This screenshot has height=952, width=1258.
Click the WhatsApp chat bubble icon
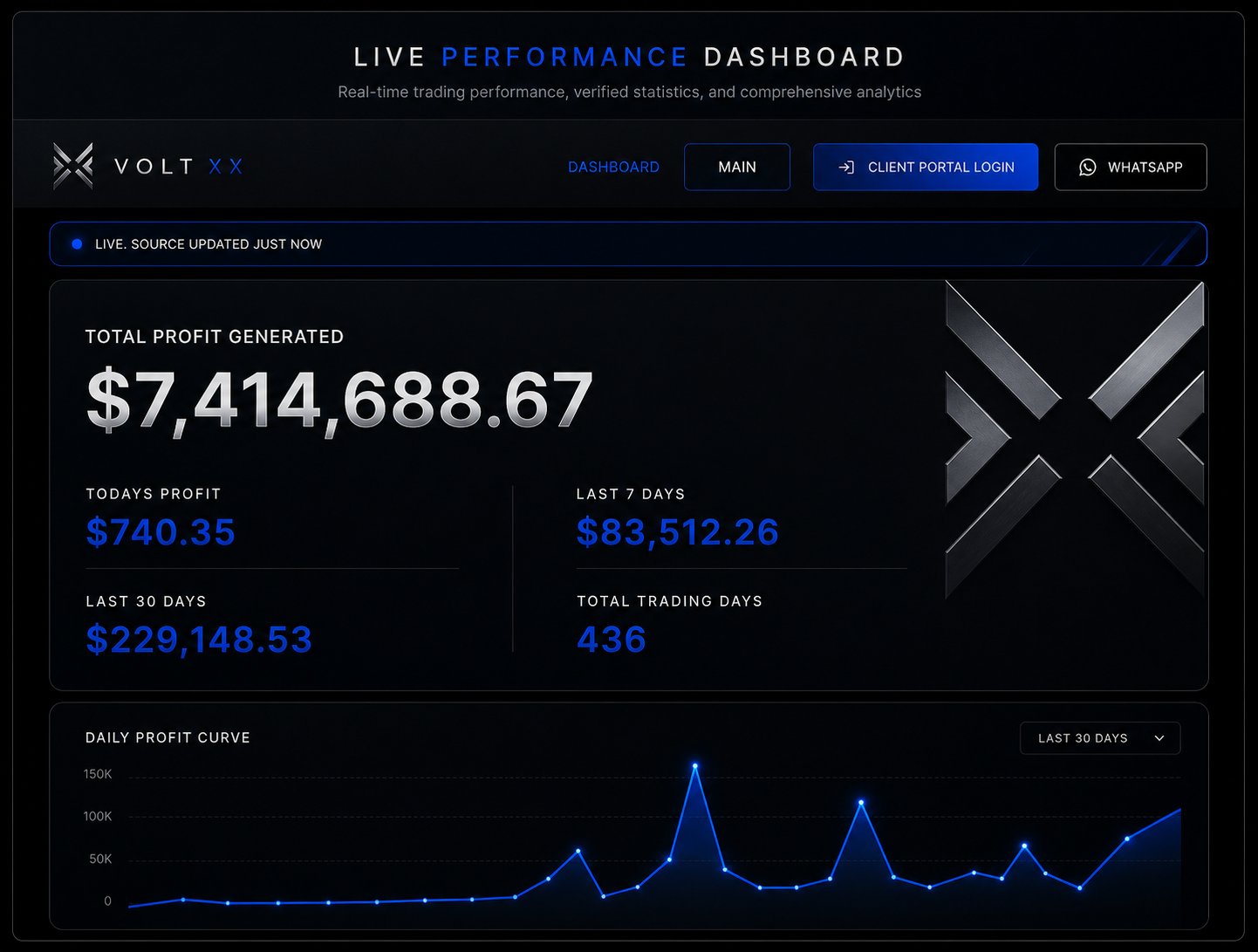(1087, 168)
